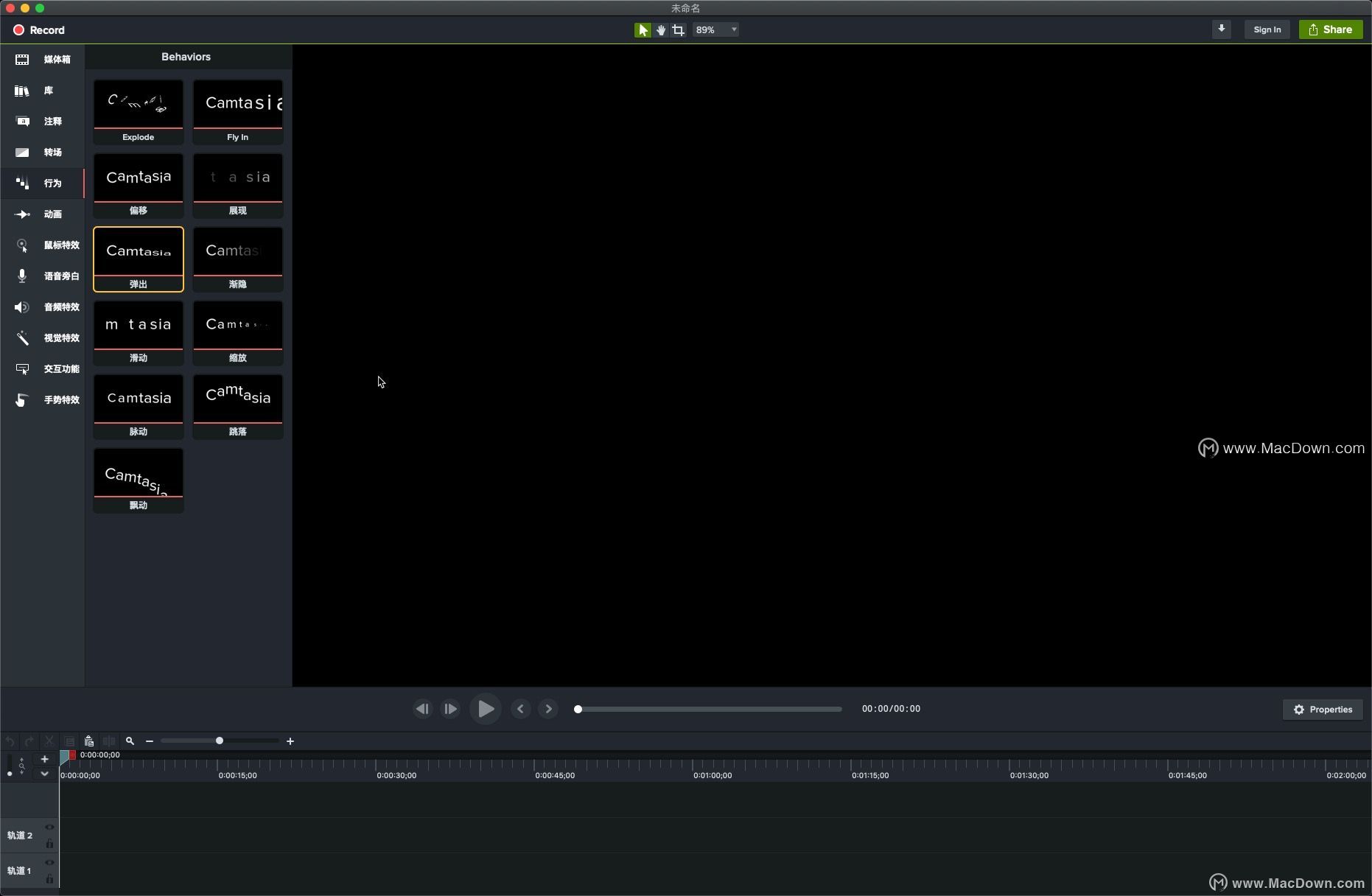
Task: Select the Explode behavior thumbnail
Action: tap(139, 112)
